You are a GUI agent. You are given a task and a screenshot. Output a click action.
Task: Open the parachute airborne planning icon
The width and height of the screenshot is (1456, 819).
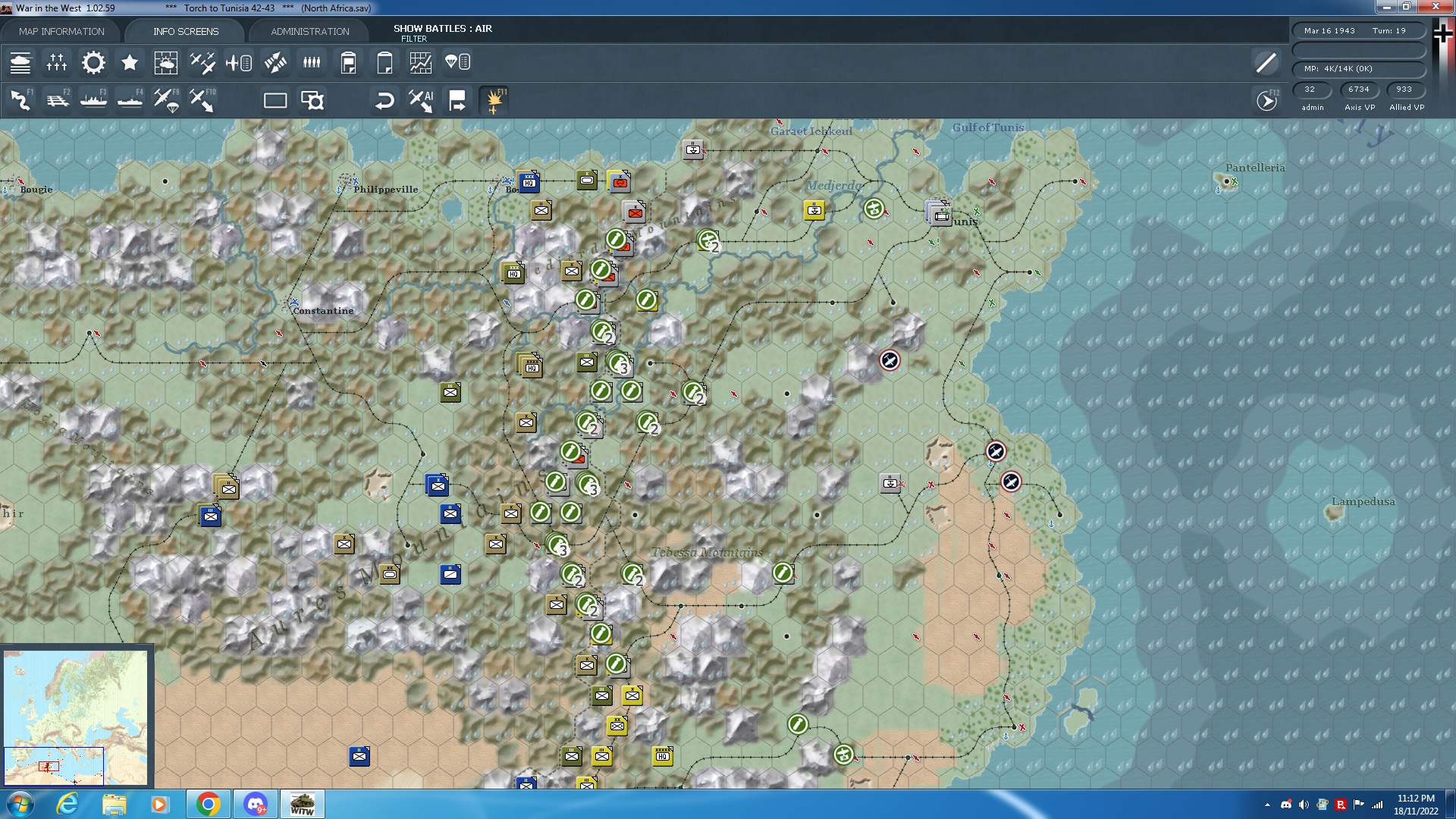pyautogui.click(x=457, y=63)
